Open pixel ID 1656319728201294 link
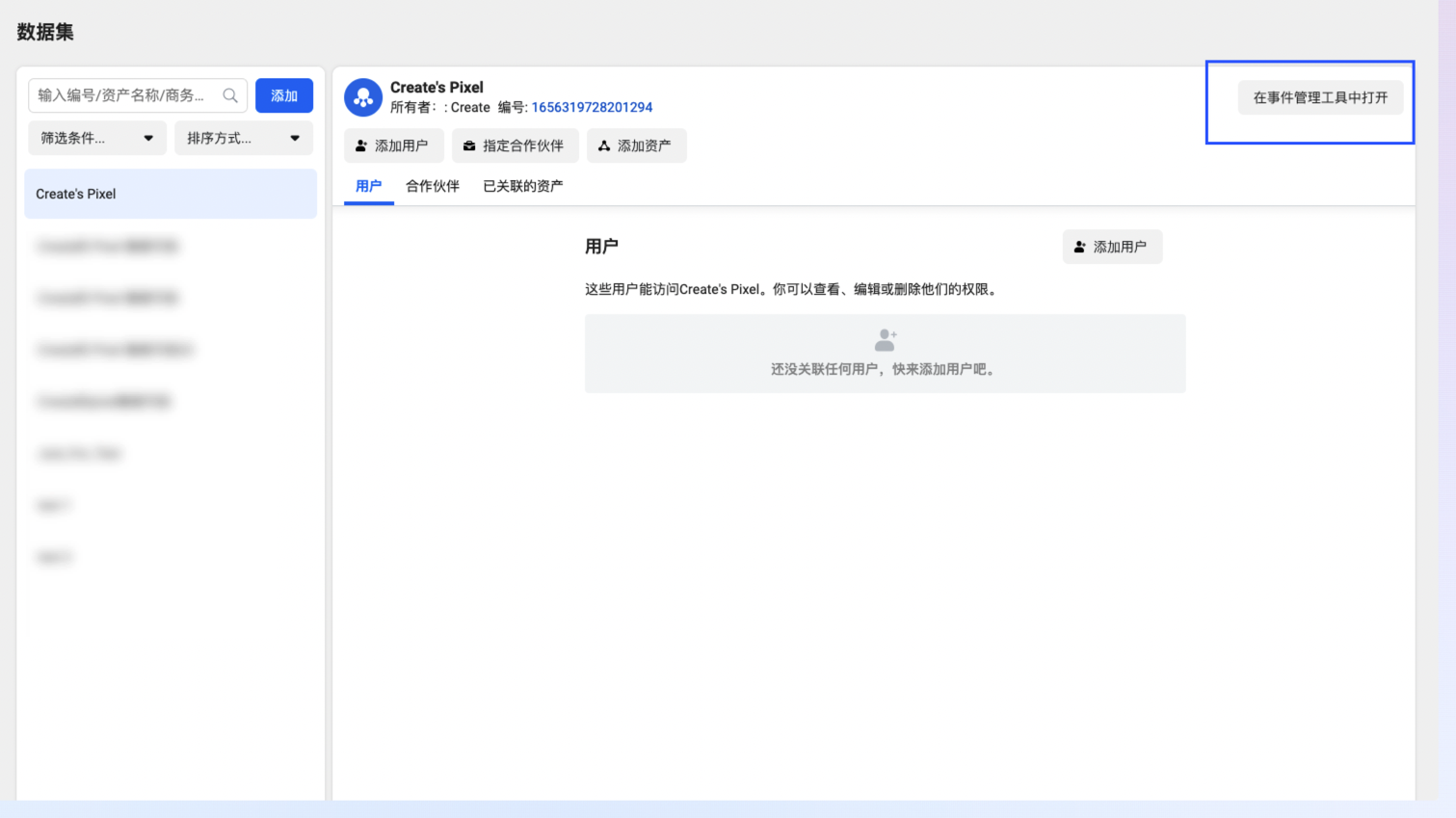 592,107
